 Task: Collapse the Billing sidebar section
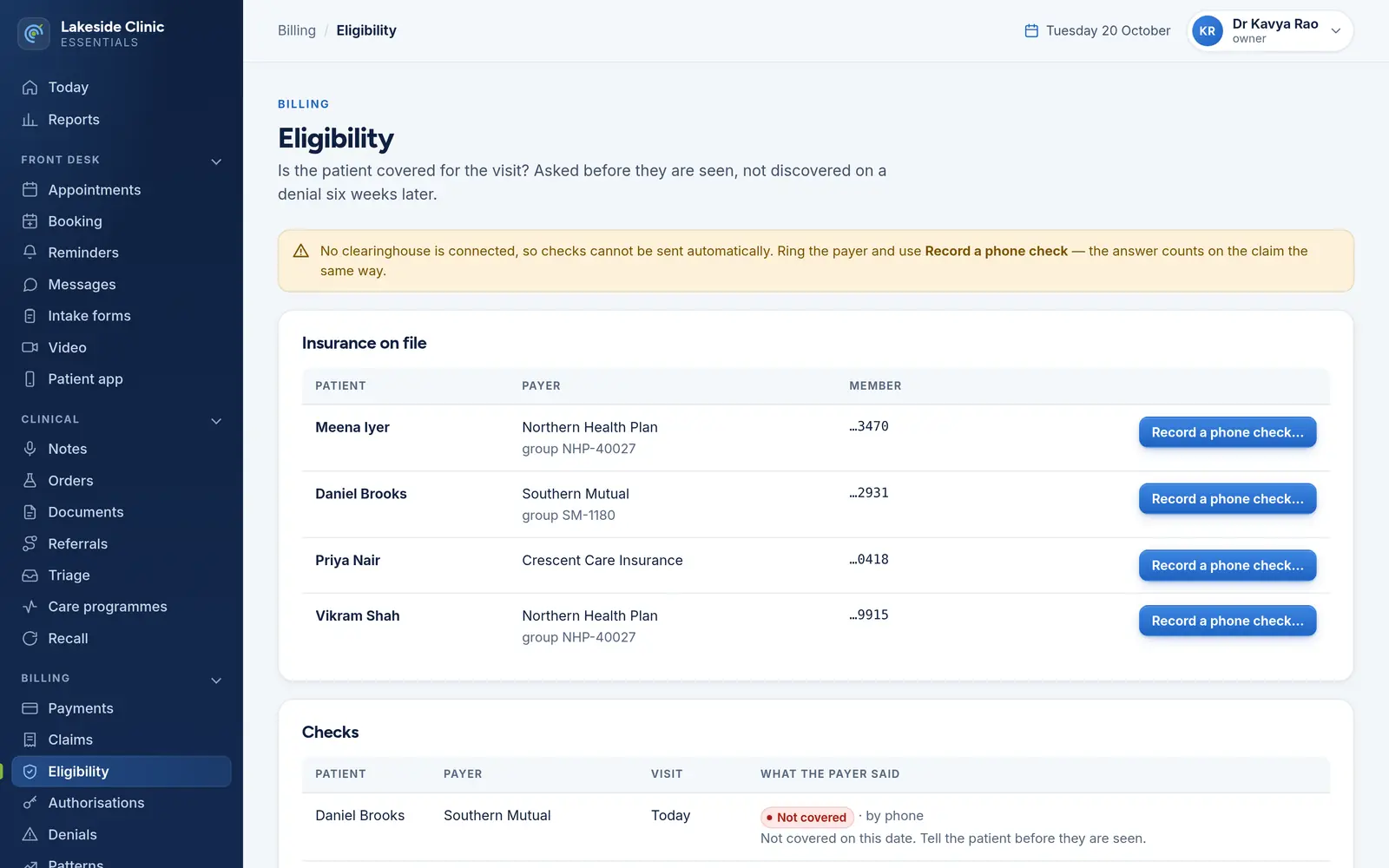click(216, 680)
